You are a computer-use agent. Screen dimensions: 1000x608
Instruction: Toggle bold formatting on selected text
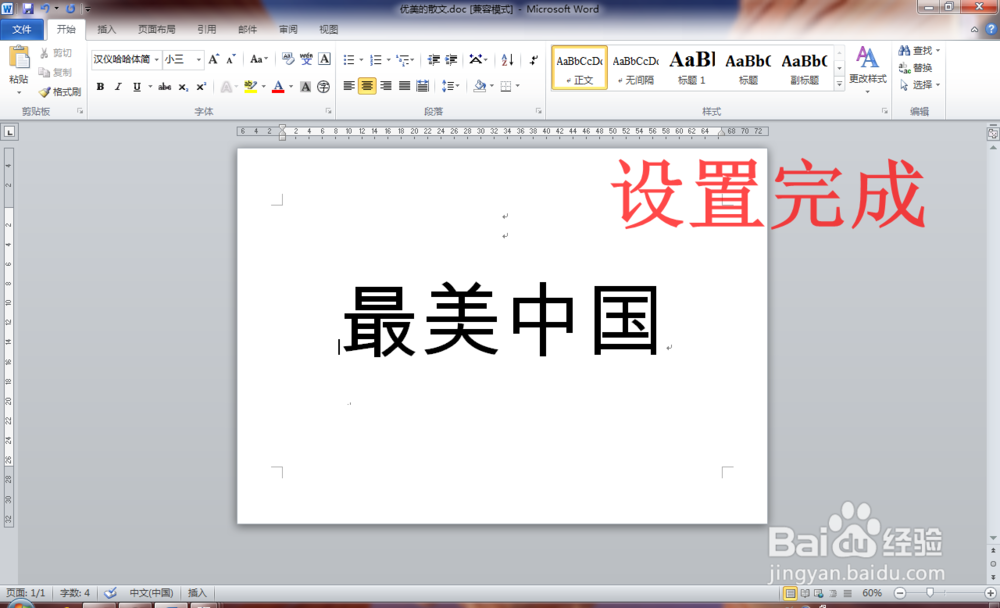click(100, 87)
